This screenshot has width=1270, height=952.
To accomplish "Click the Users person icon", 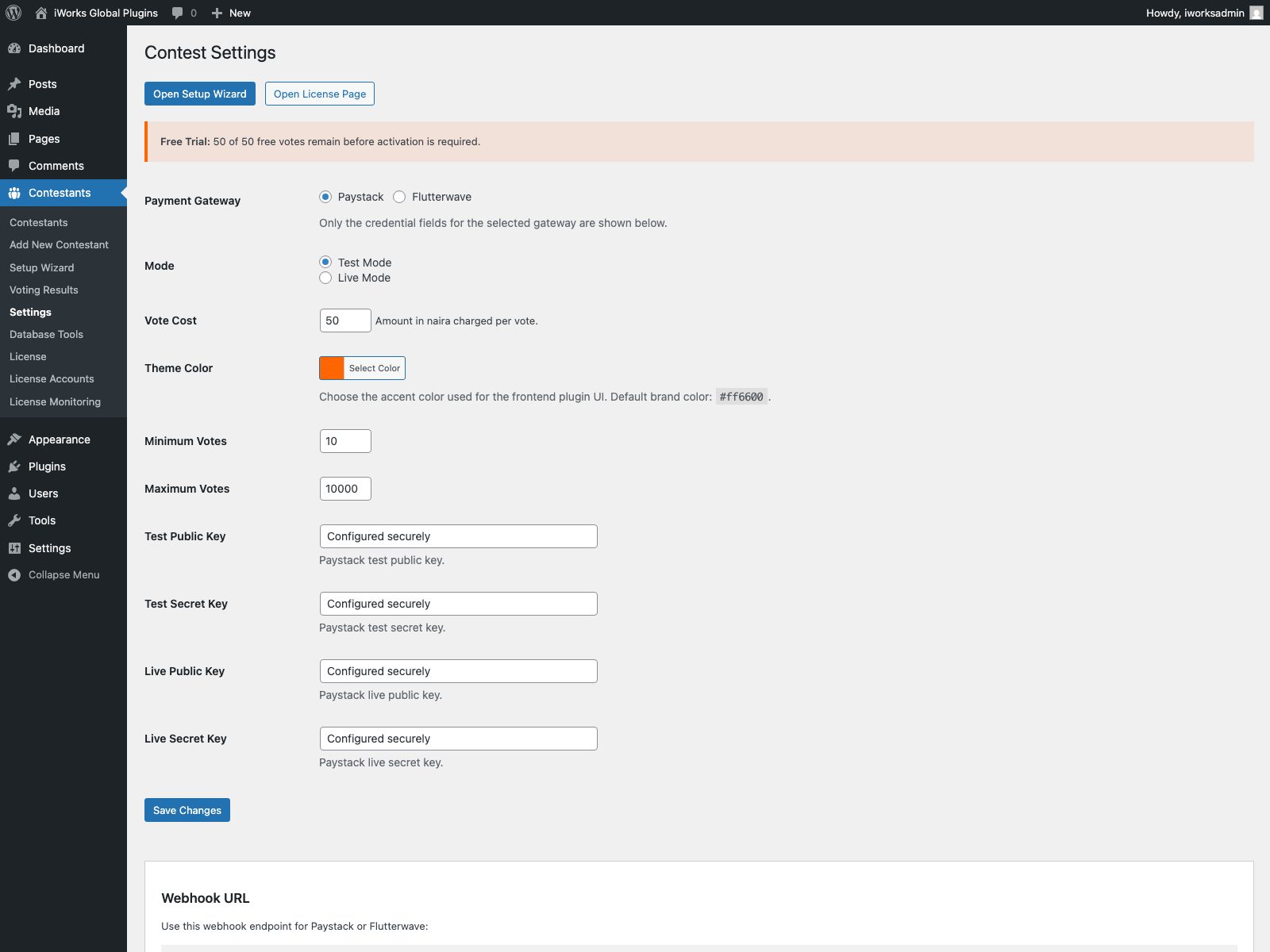I will pyautogui.click(x=14, y=493).
